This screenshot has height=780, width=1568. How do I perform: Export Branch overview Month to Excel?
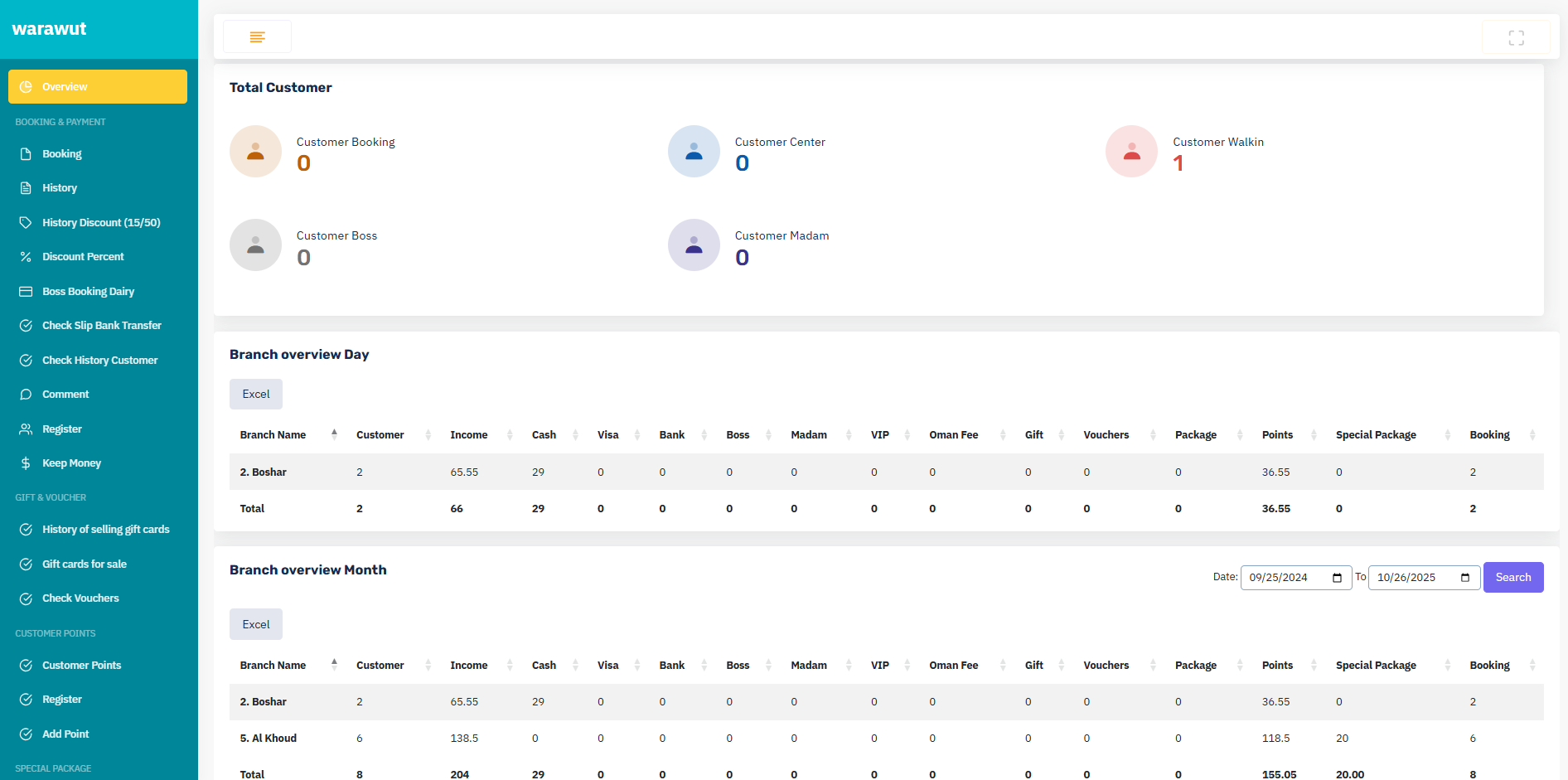[255, 625]
